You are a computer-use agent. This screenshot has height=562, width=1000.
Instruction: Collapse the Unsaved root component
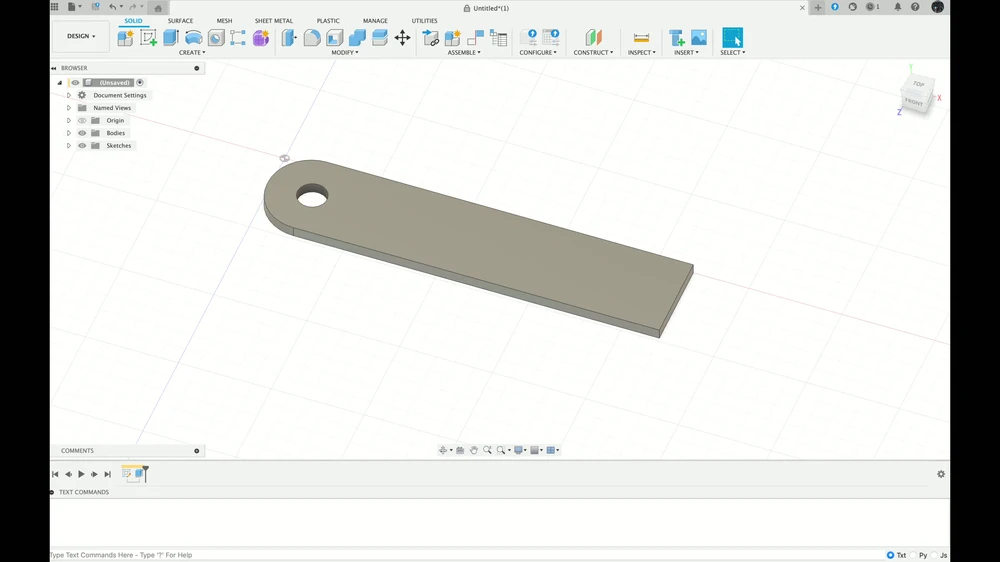pos(60,82)
